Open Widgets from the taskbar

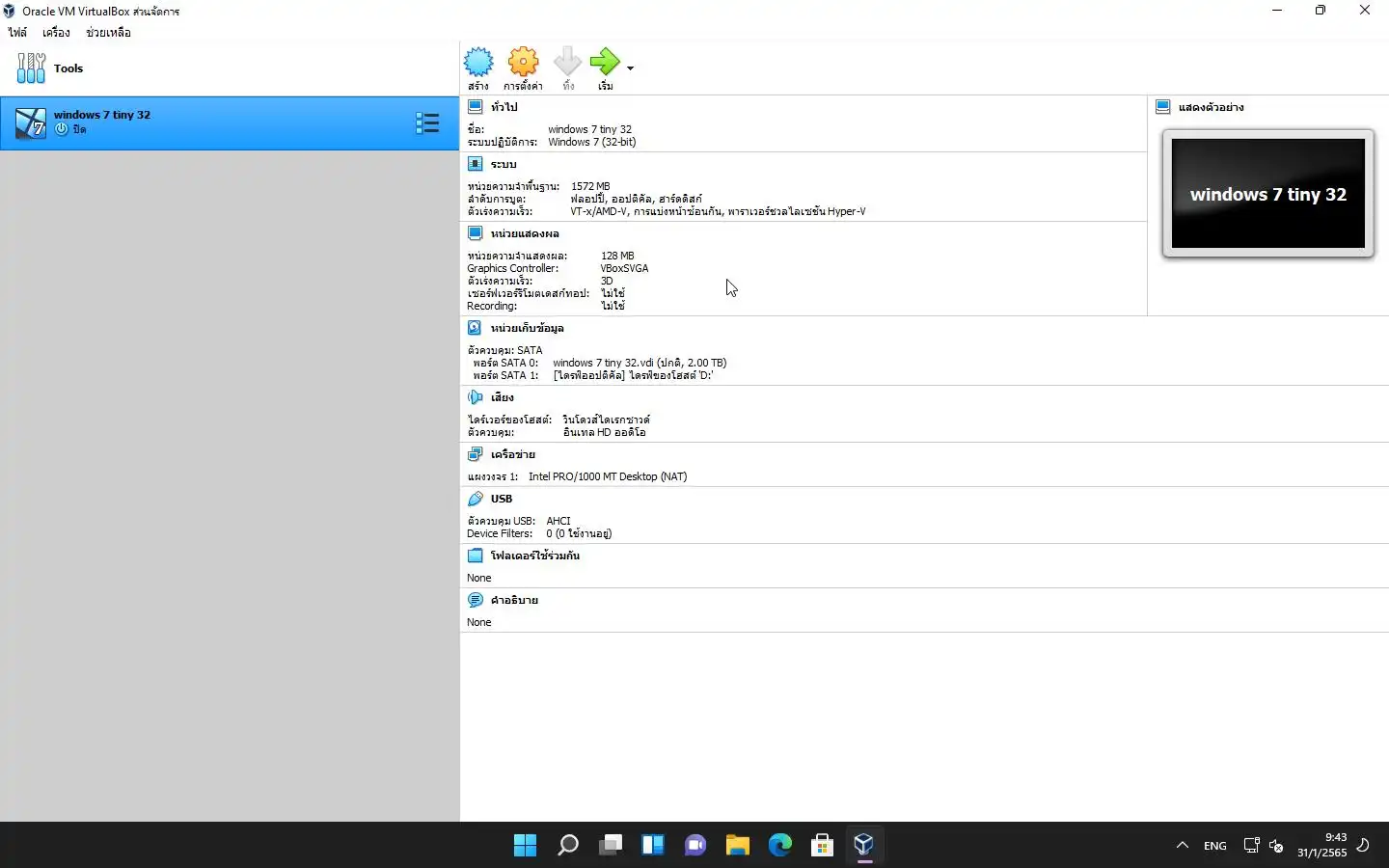coord(653,846)
